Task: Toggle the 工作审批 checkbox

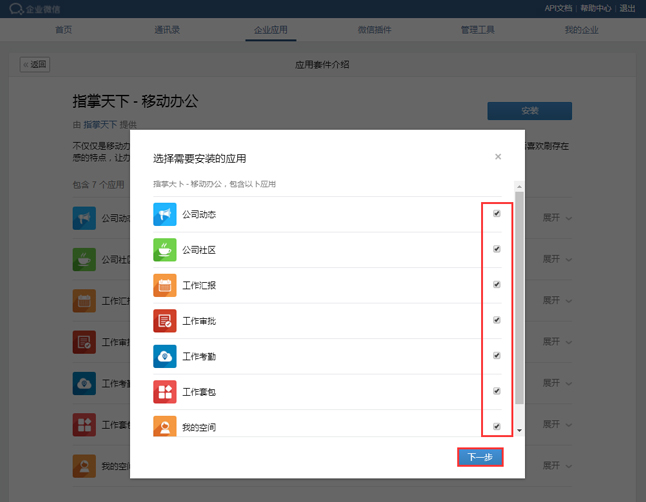Action: (x=497, y=320)
